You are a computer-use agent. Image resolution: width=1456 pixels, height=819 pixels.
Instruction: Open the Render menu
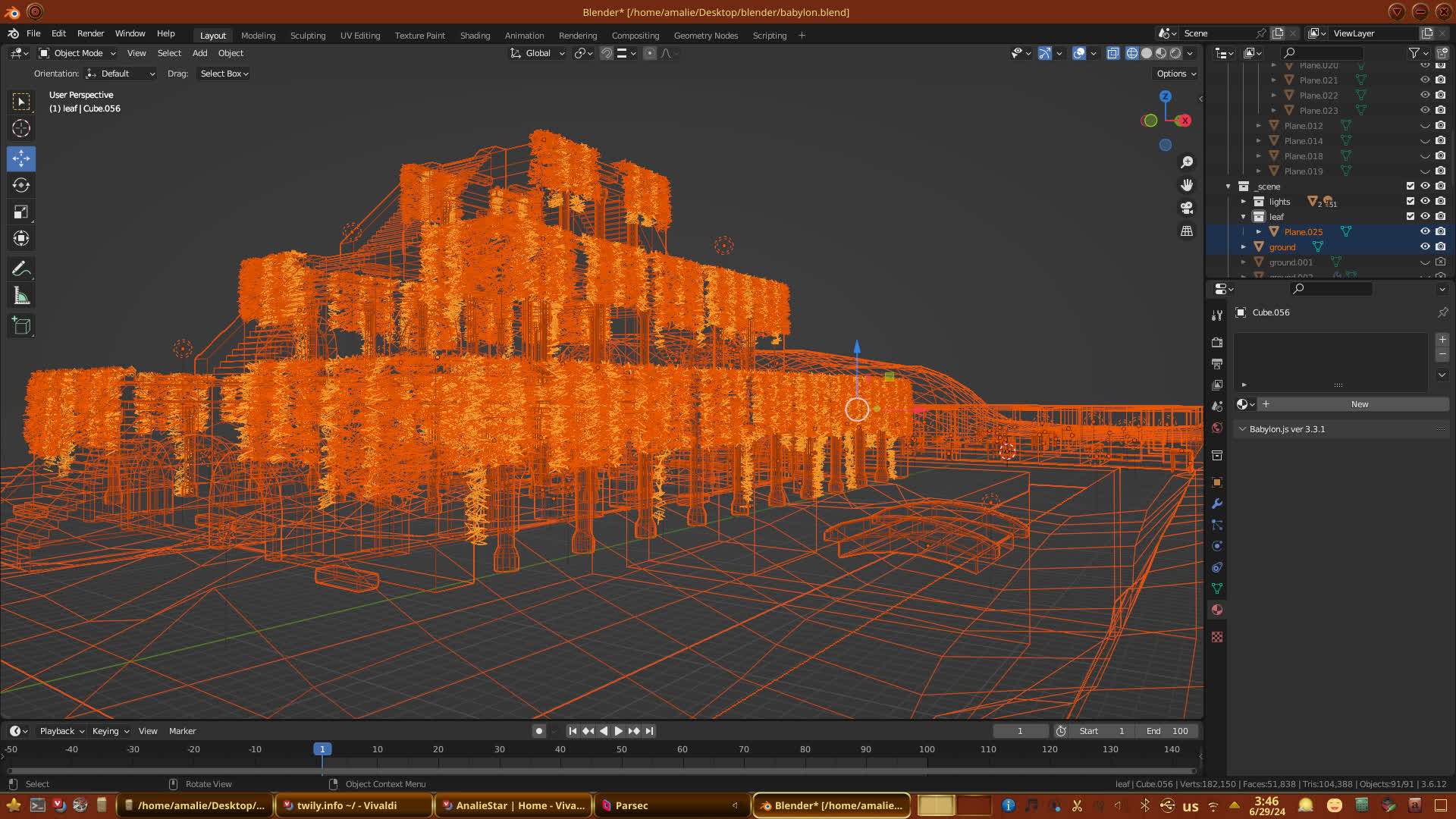tap(90, 33)
